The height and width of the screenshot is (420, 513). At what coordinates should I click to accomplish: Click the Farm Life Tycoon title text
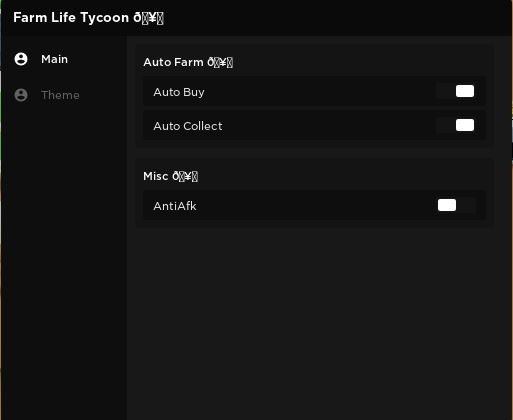coord(71,18)
